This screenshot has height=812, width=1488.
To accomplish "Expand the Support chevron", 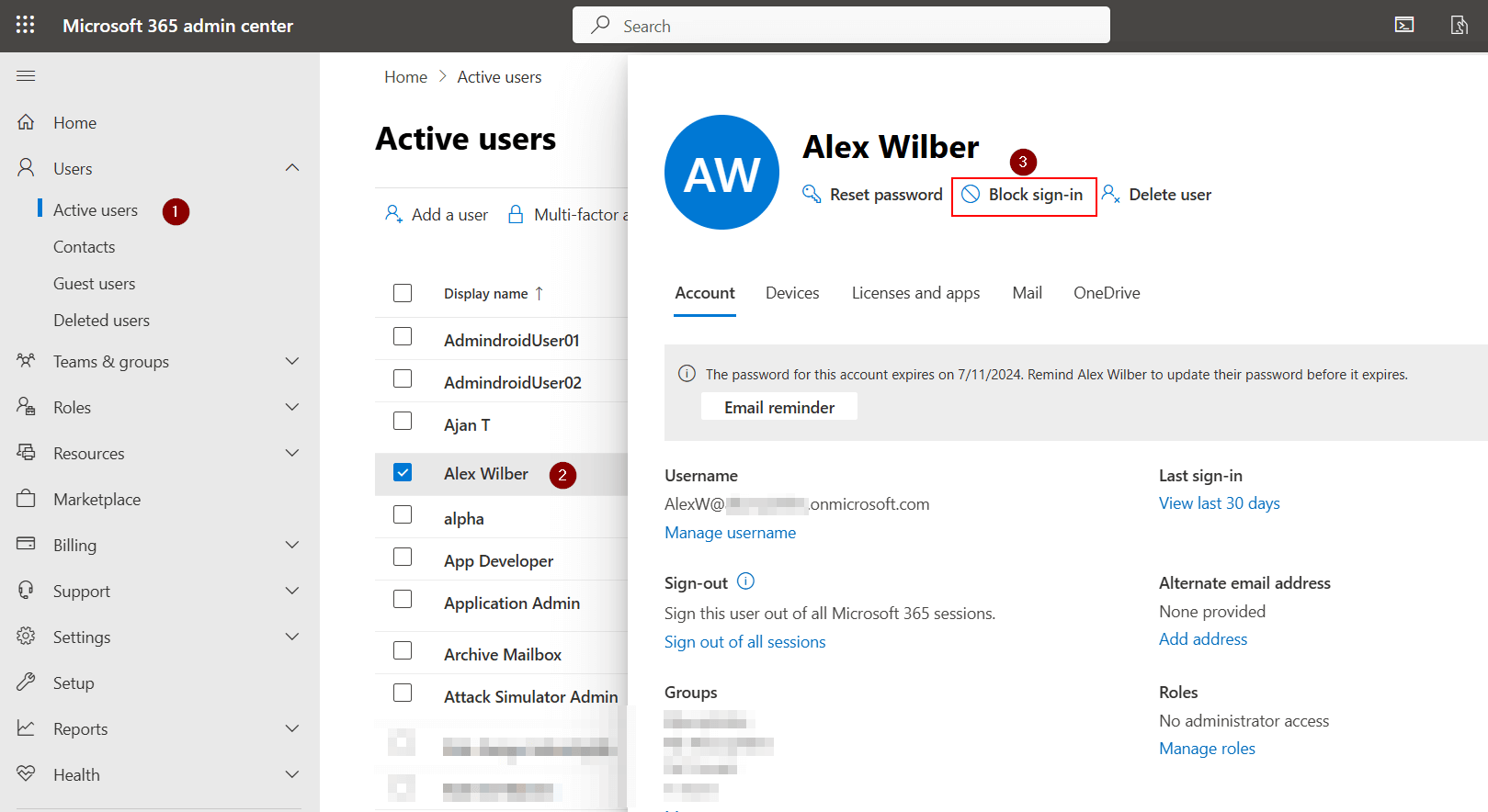I will 292,591.
